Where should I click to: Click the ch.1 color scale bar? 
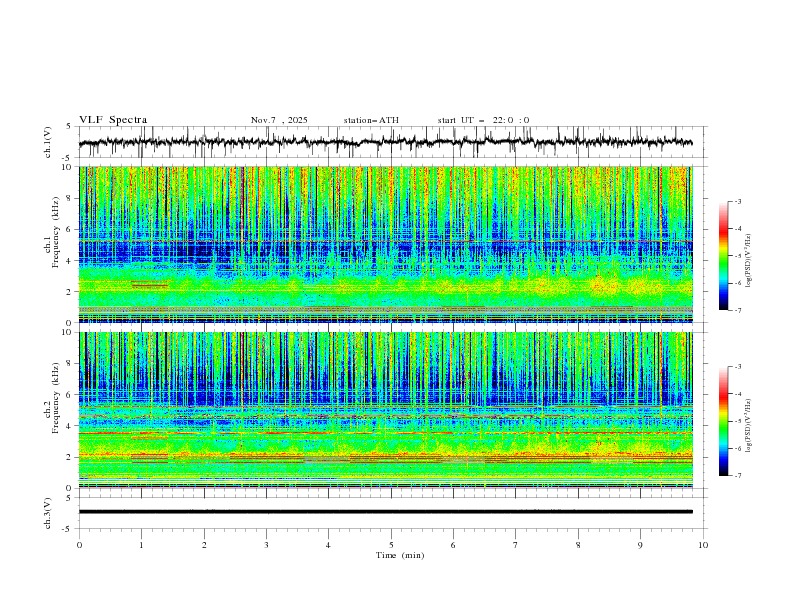(723, 255)
